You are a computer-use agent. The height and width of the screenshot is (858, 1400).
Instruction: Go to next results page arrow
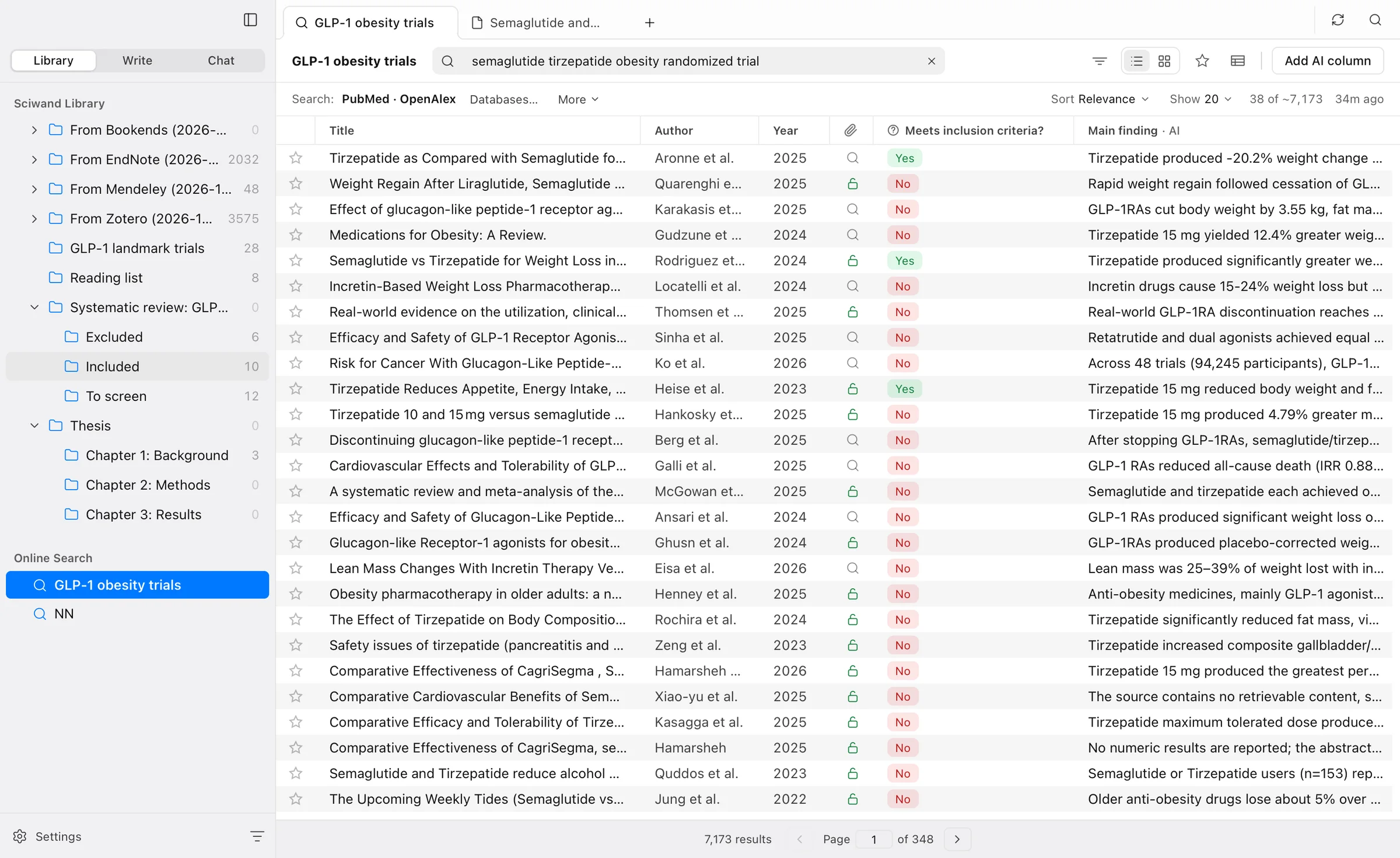957,839
